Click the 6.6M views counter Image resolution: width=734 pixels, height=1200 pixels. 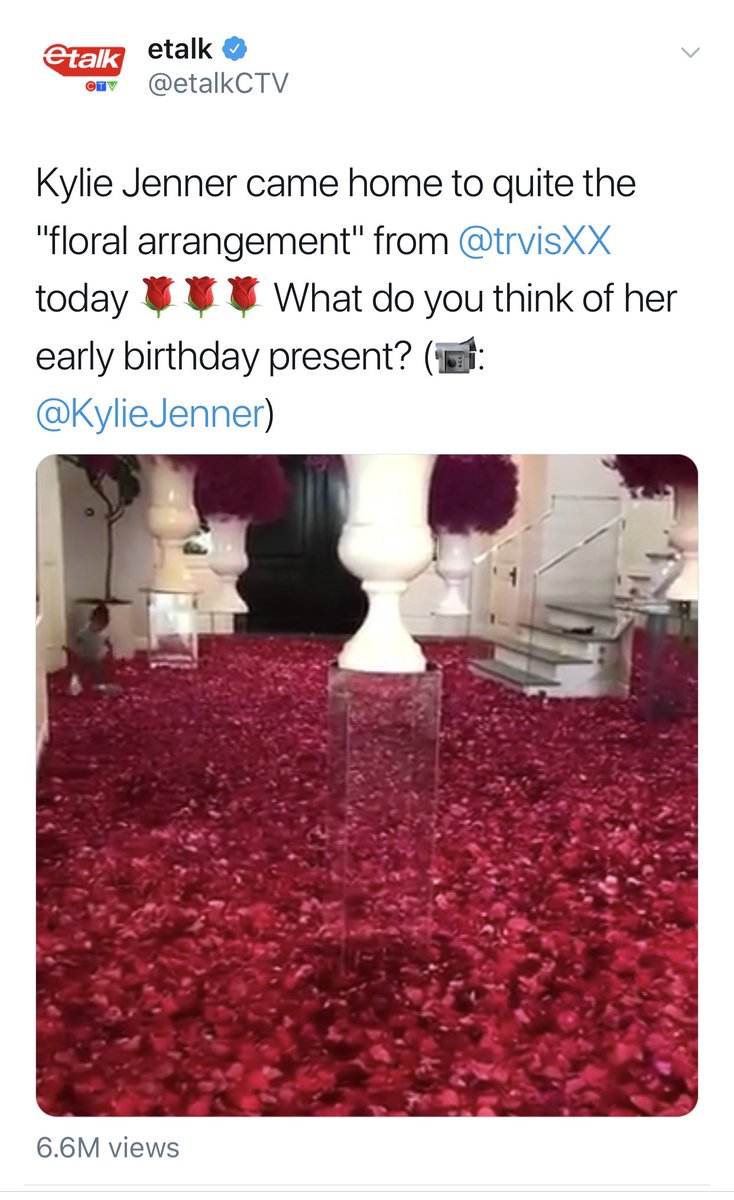(x=108, y=1147)
